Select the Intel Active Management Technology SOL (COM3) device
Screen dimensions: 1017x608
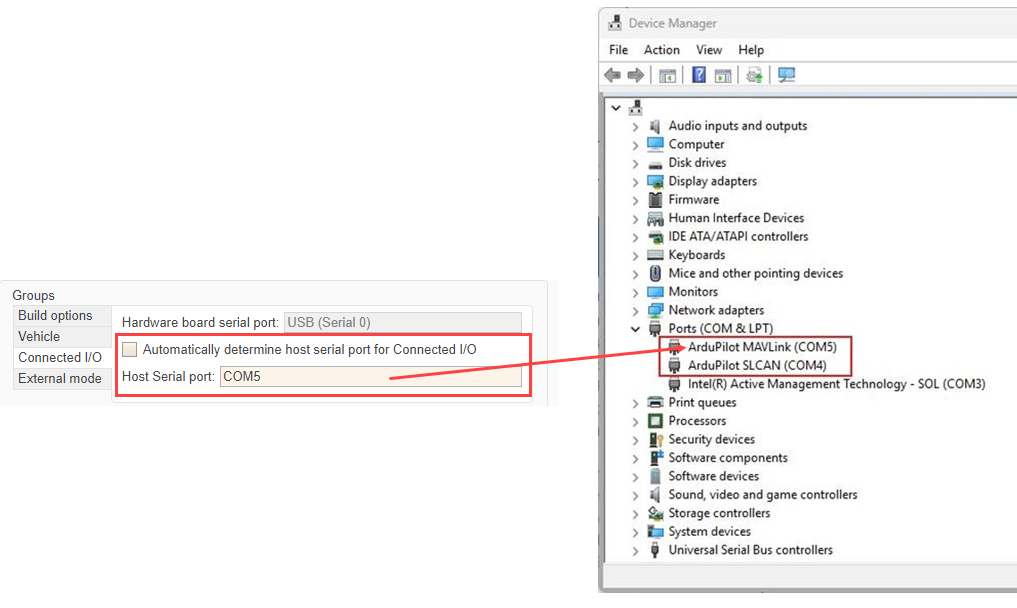click(836, 384)
